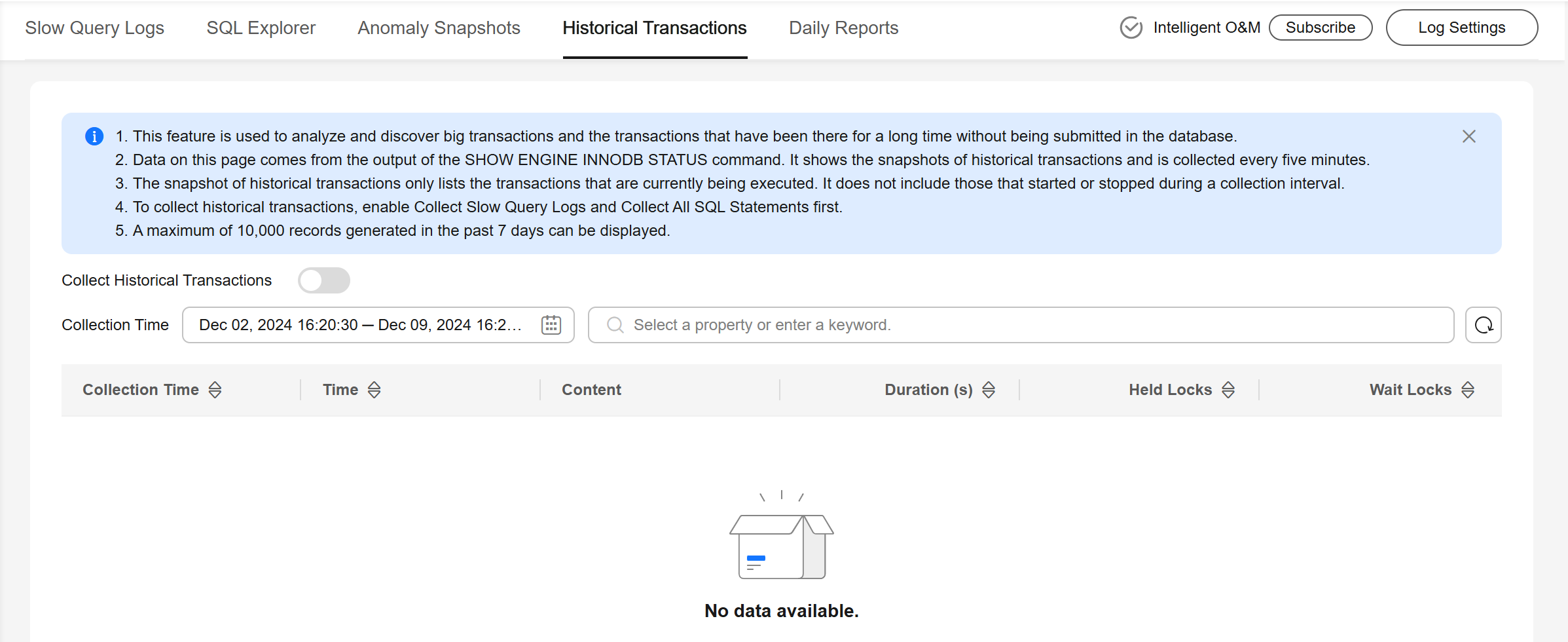This screenshot has width=1568, height=642.
Task: Enable Collect Historical Transactions switch
Action: point(324,280)
